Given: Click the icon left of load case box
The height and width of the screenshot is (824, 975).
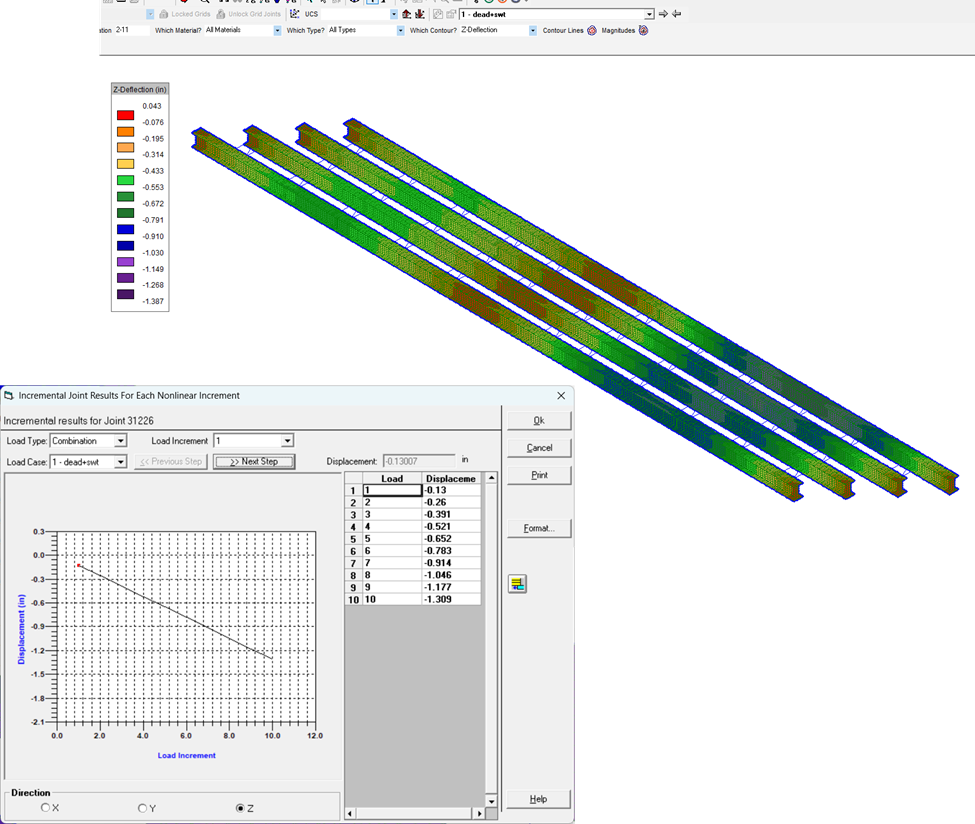Looking at the screenshot, I should (x=438, y=14).
